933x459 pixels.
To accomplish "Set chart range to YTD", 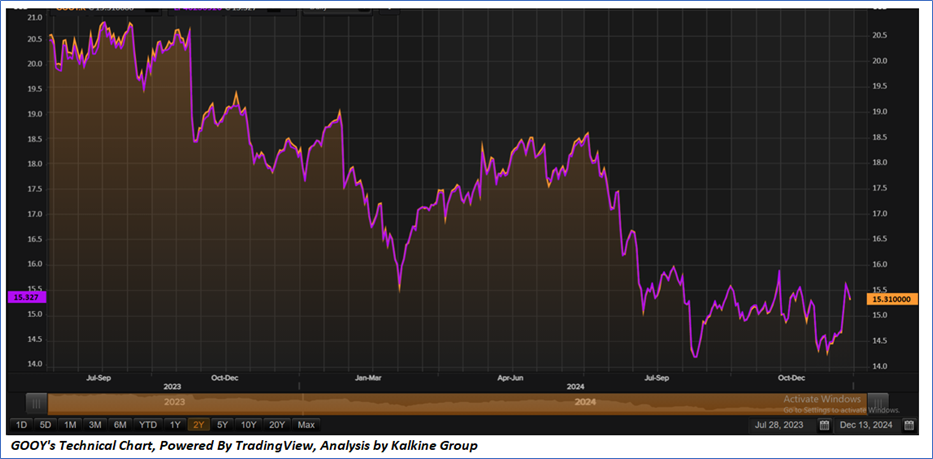I will (148, 425).
